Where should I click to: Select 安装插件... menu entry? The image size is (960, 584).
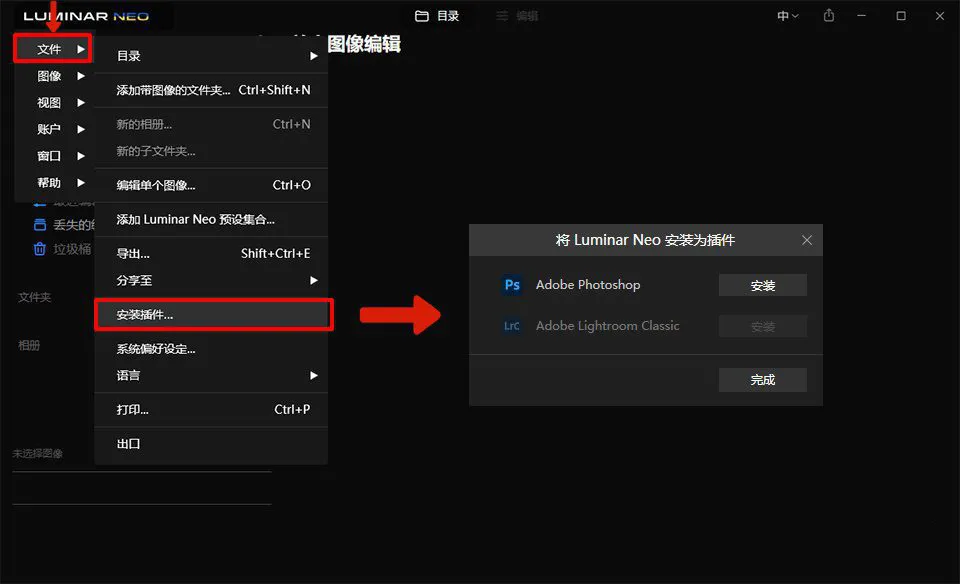click(145, 315)
